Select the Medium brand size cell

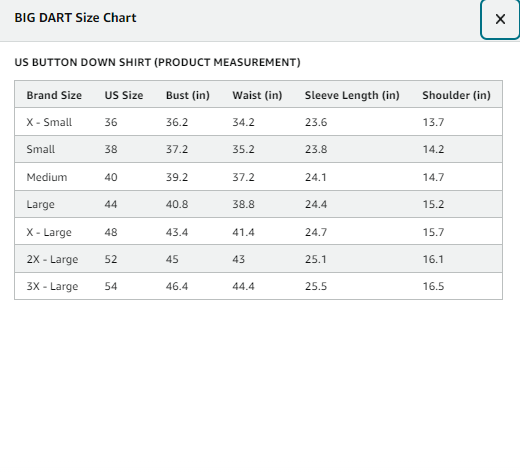(x=47, y=177)
